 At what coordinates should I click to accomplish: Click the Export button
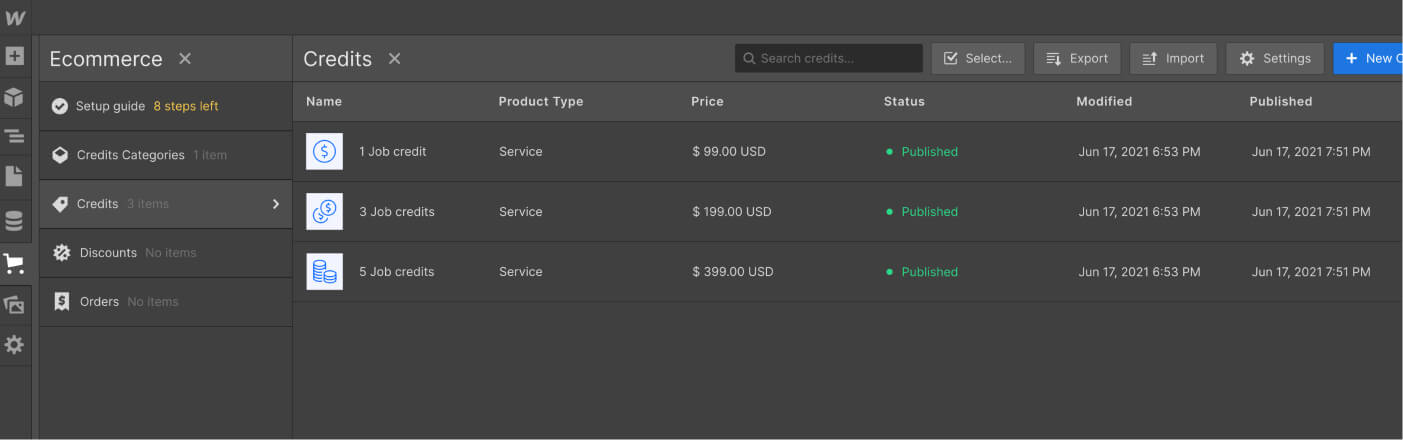pos(1077,58)
